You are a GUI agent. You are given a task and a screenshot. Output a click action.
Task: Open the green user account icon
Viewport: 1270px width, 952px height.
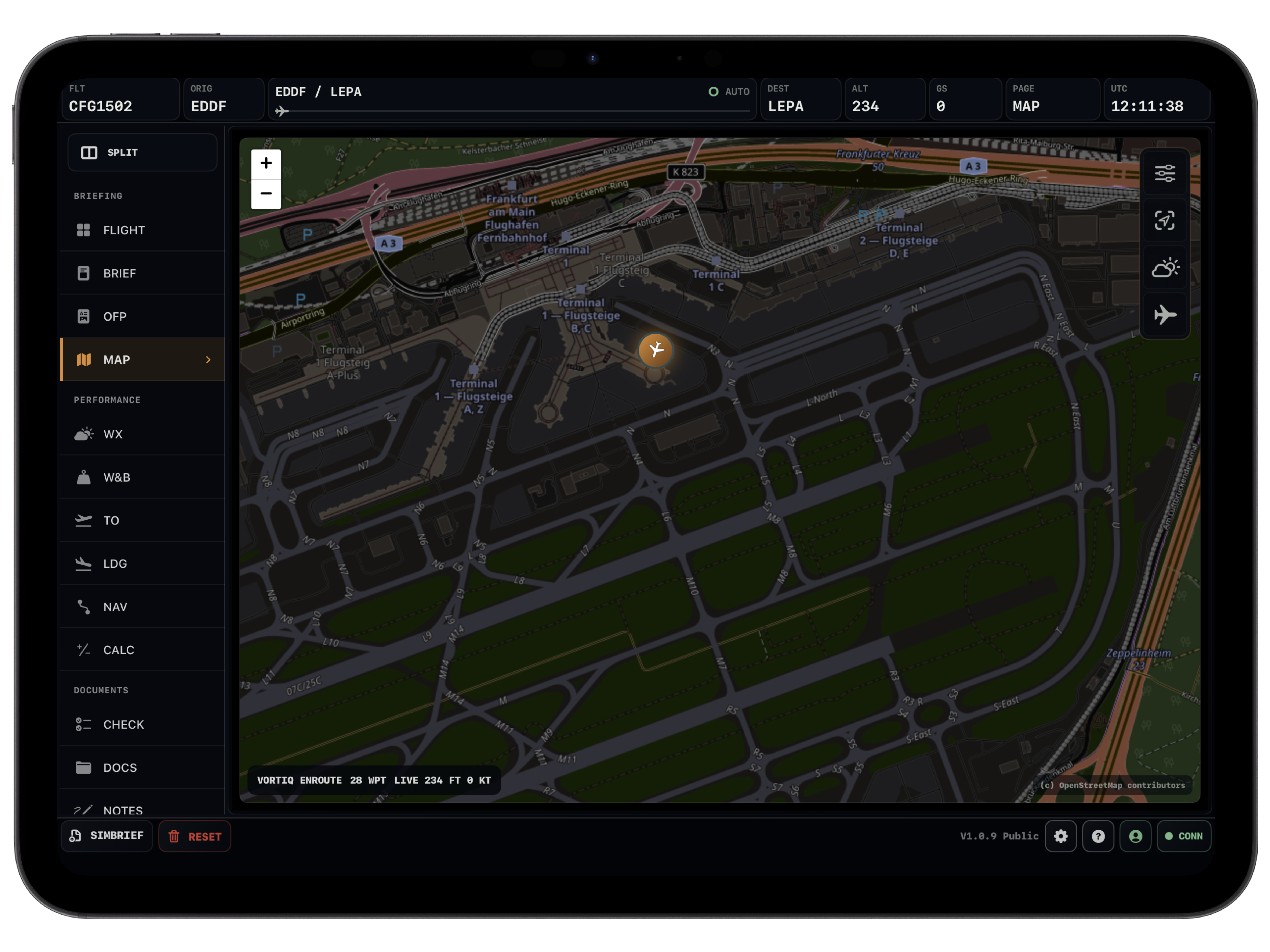pos(1135,836)
